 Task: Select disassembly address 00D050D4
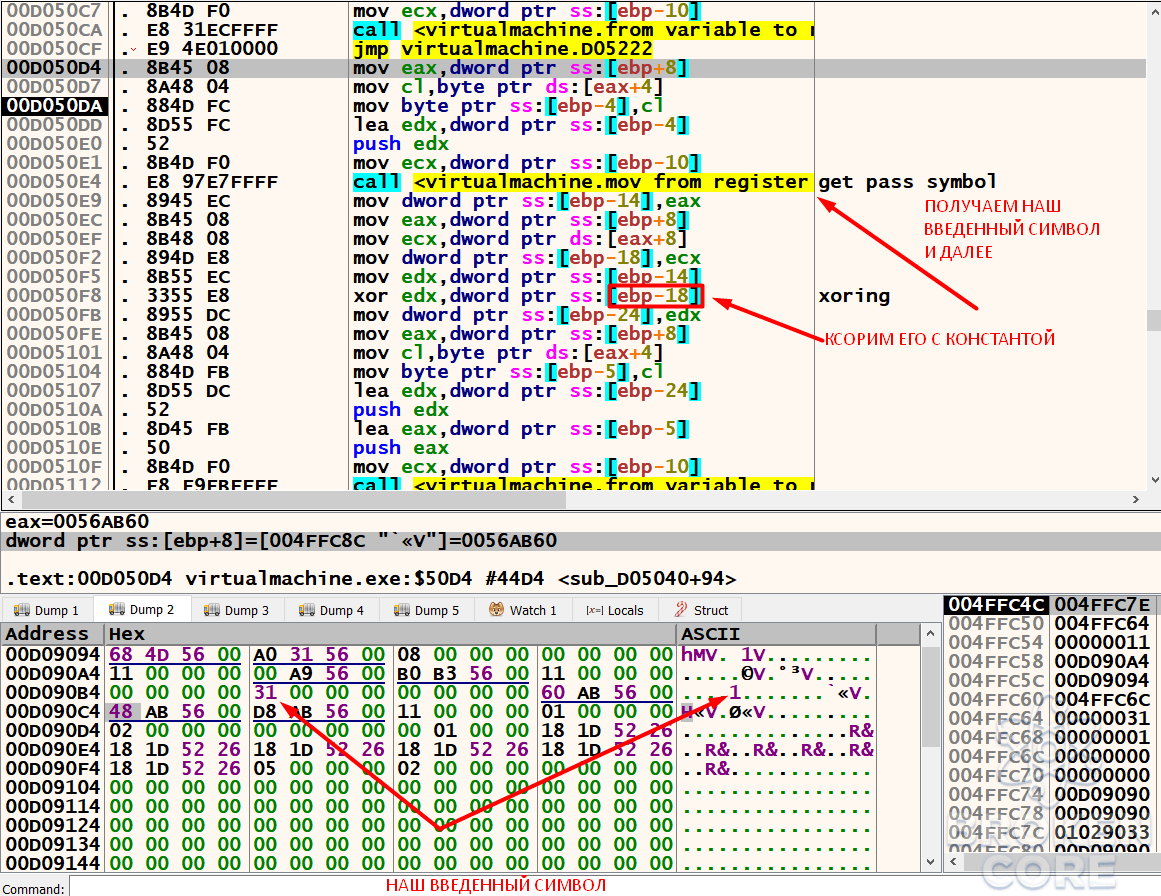pyautogui.click(x=55, y=68)
